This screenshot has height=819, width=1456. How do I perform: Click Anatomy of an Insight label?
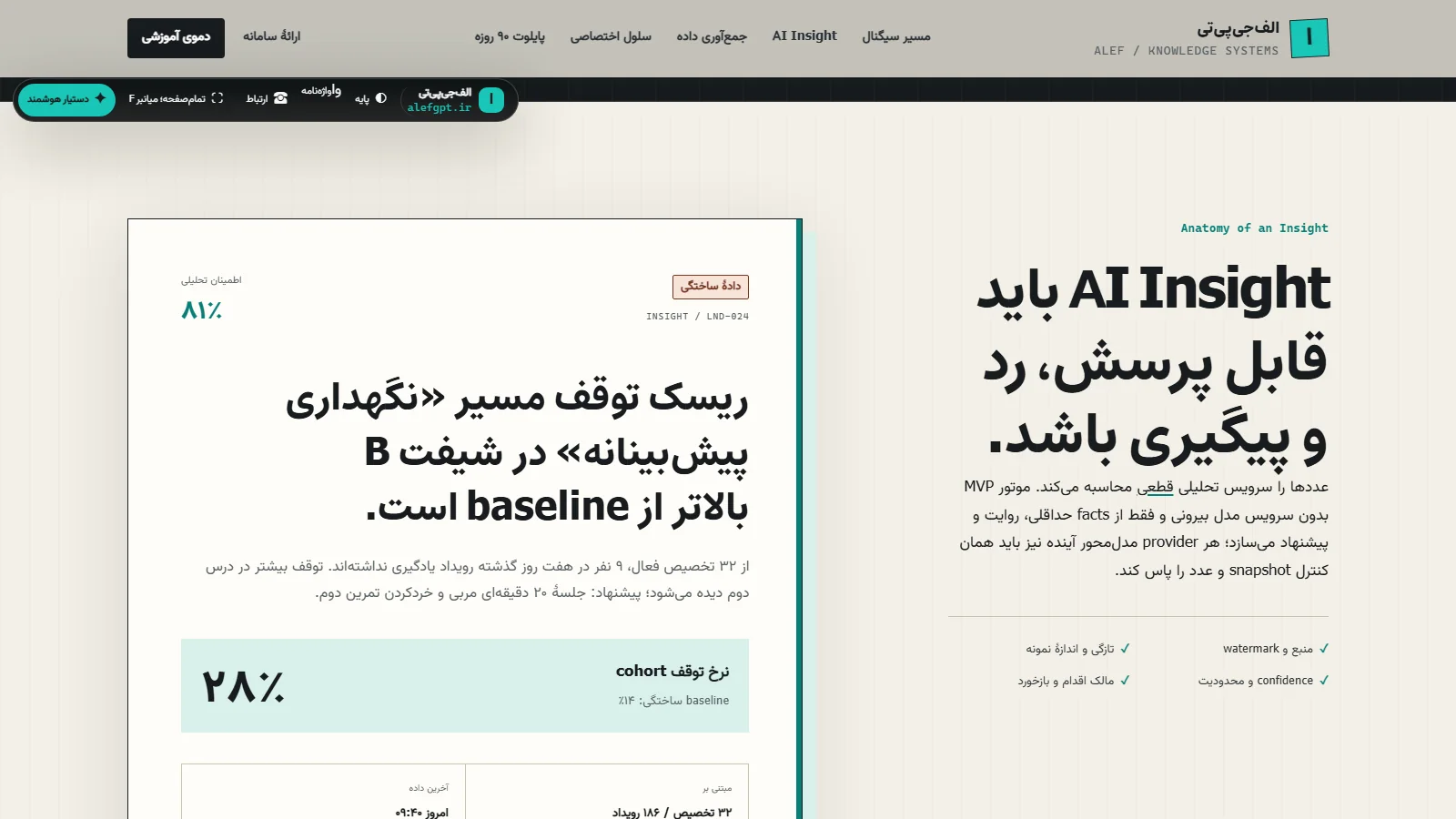[x=1254, y=228]
